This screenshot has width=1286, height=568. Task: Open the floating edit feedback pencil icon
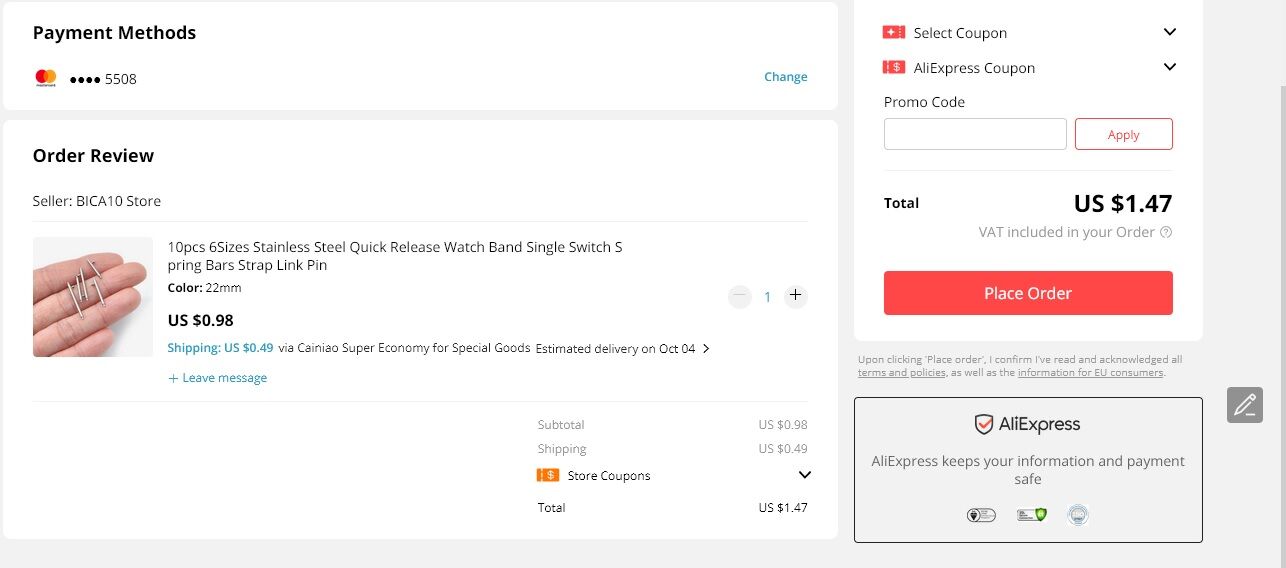[1245, 405]
